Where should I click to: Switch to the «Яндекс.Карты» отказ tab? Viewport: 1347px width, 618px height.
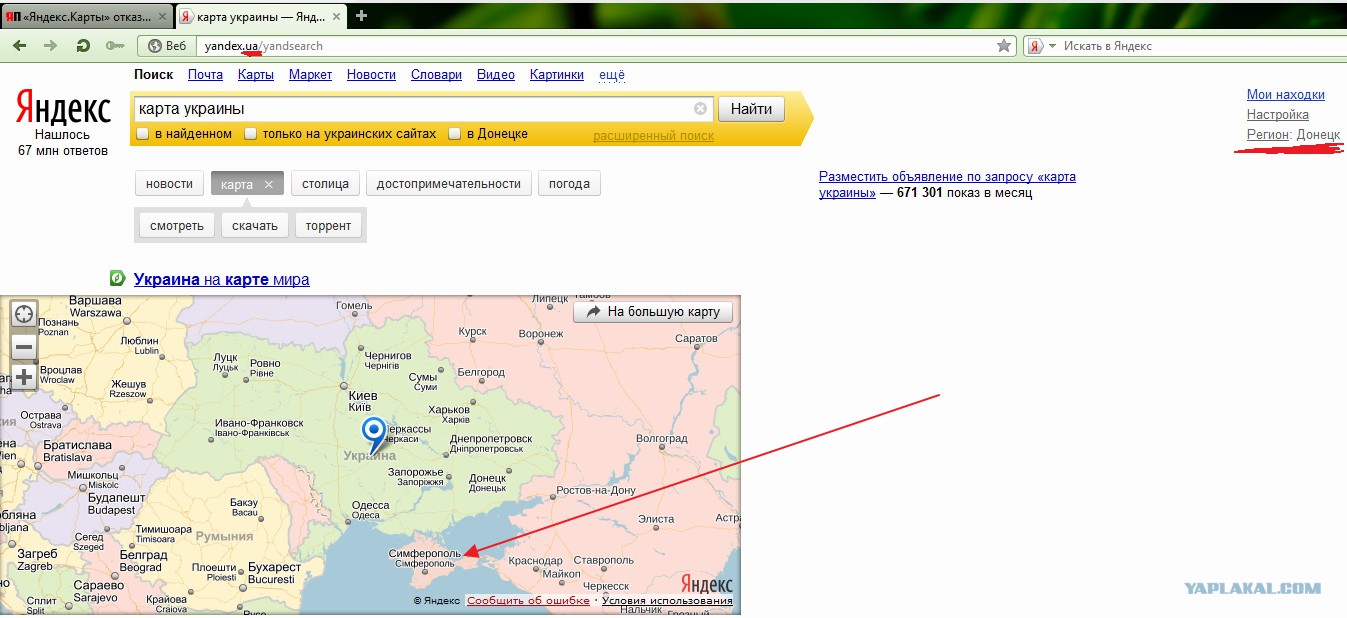tap(86, 16)
